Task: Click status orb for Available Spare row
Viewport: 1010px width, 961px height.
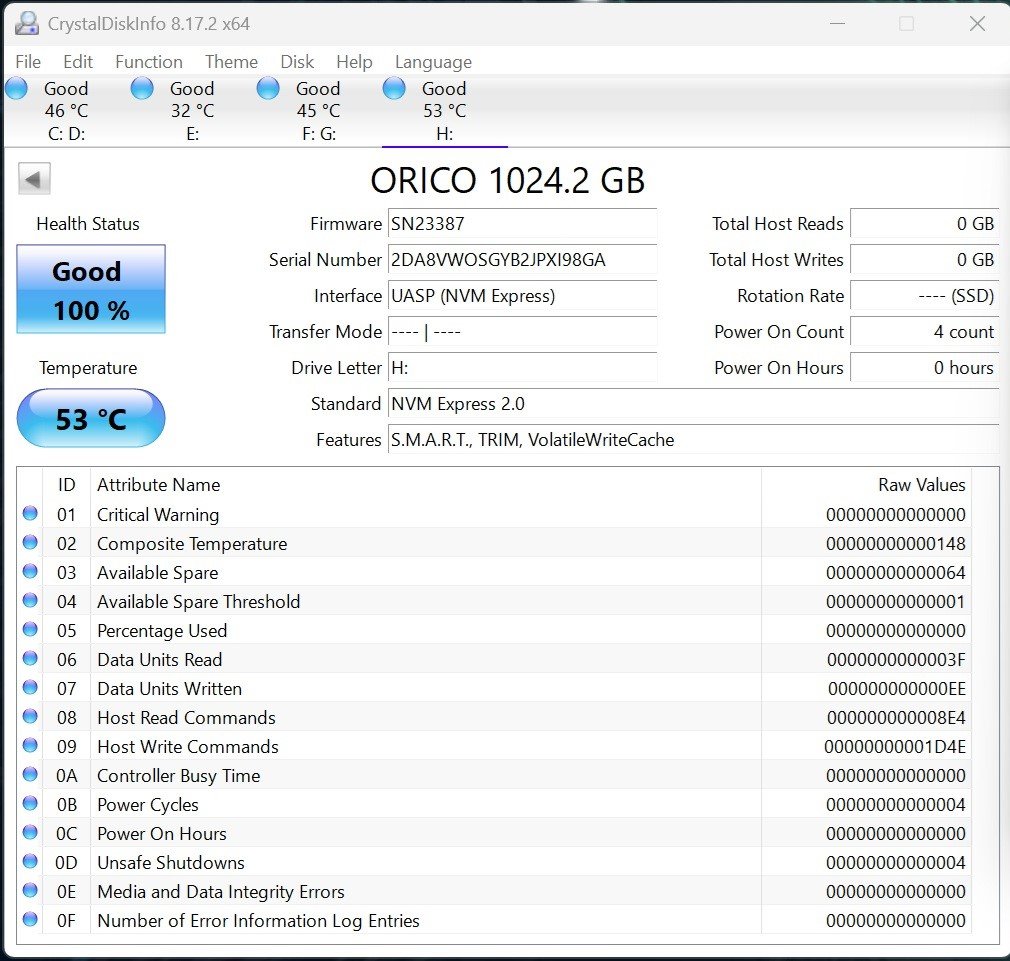Action: pyautogui.click(x=30, y=571)
